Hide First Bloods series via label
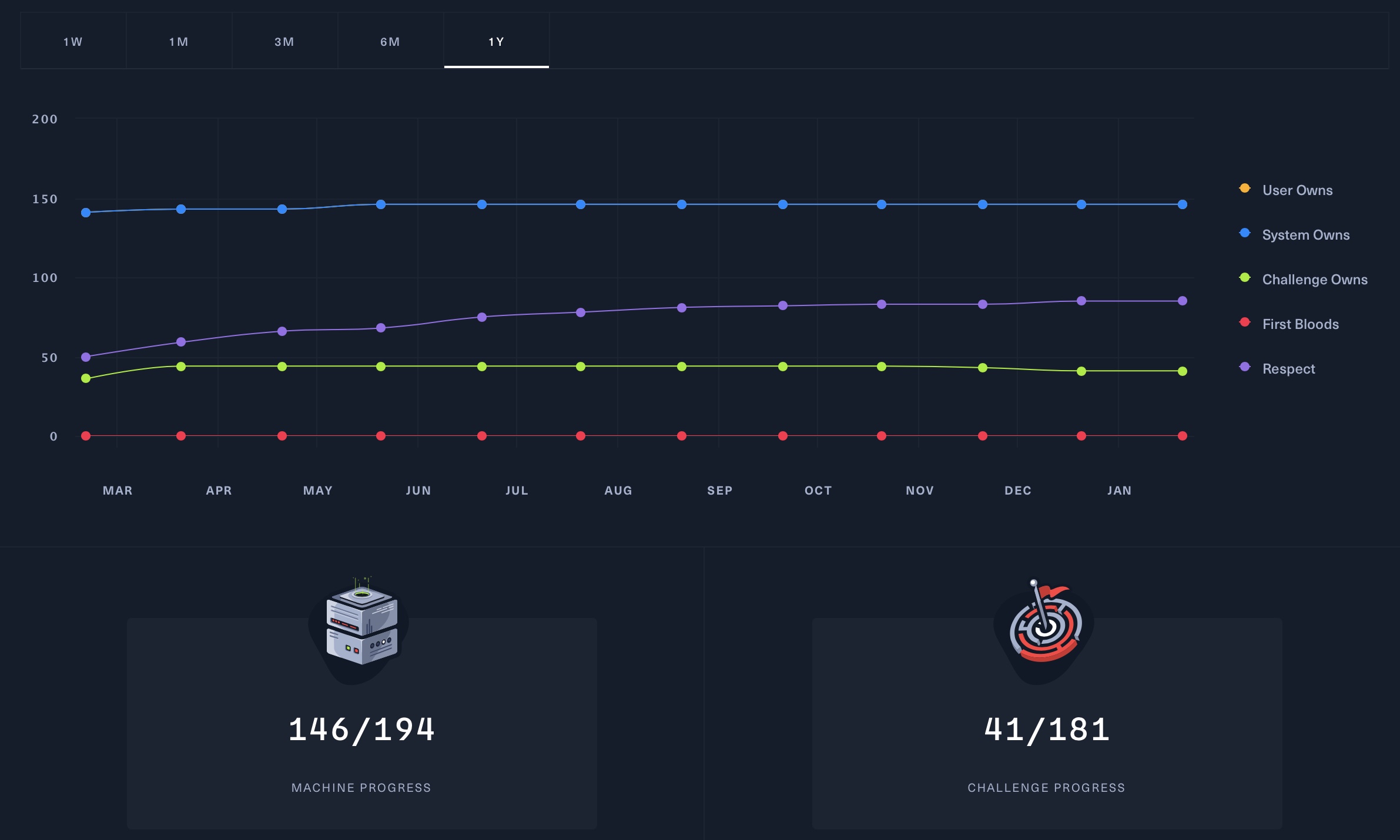The height and width of the screenshot is (840, 1400). pyautogui.click(x=1300, y=324)
